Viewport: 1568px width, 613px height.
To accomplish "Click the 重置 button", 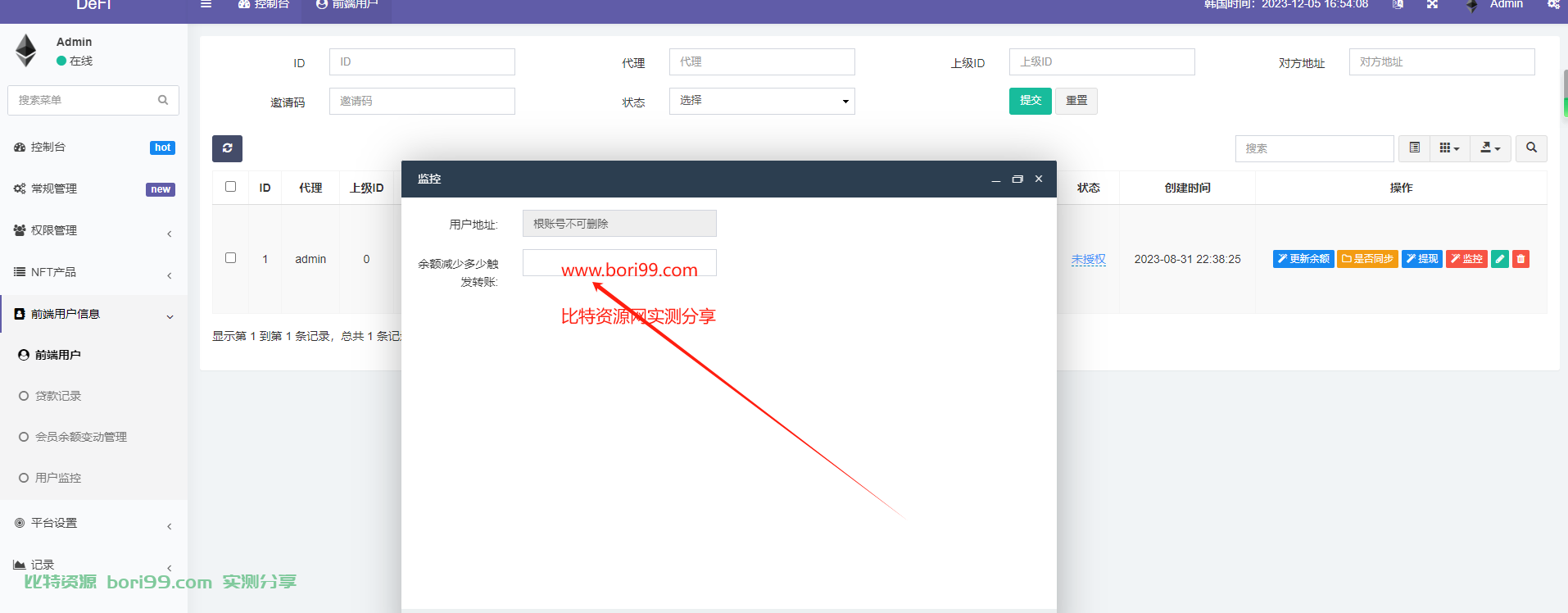I will tap(1076, 101).
